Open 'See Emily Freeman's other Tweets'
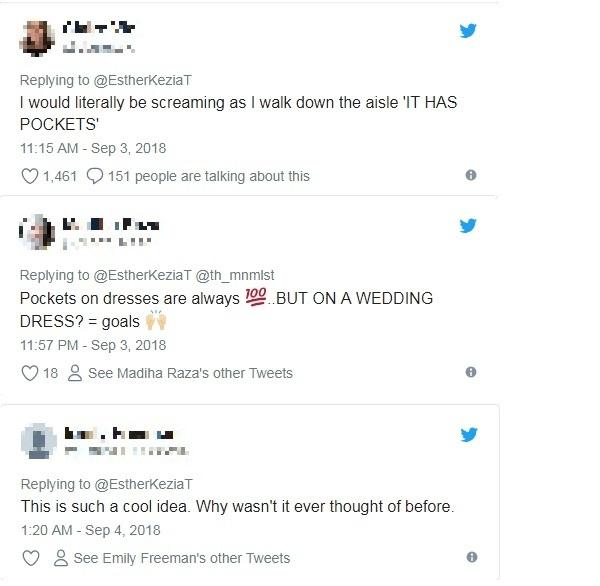 click(x=181, y=558)
